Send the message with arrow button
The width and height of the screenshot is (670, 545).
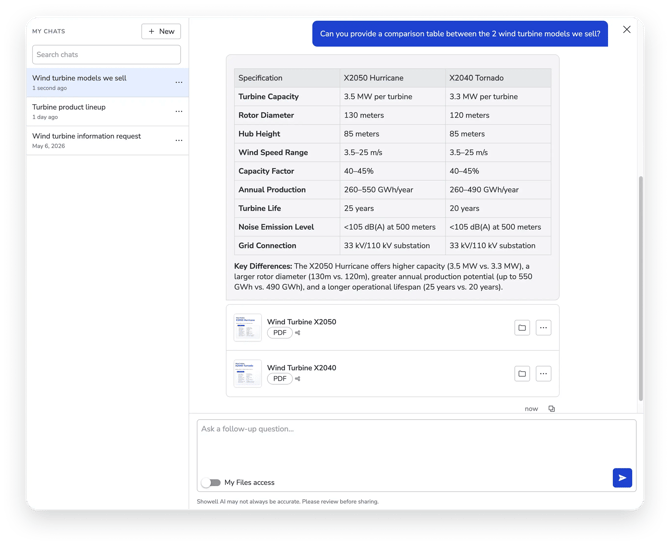point(622,478)
